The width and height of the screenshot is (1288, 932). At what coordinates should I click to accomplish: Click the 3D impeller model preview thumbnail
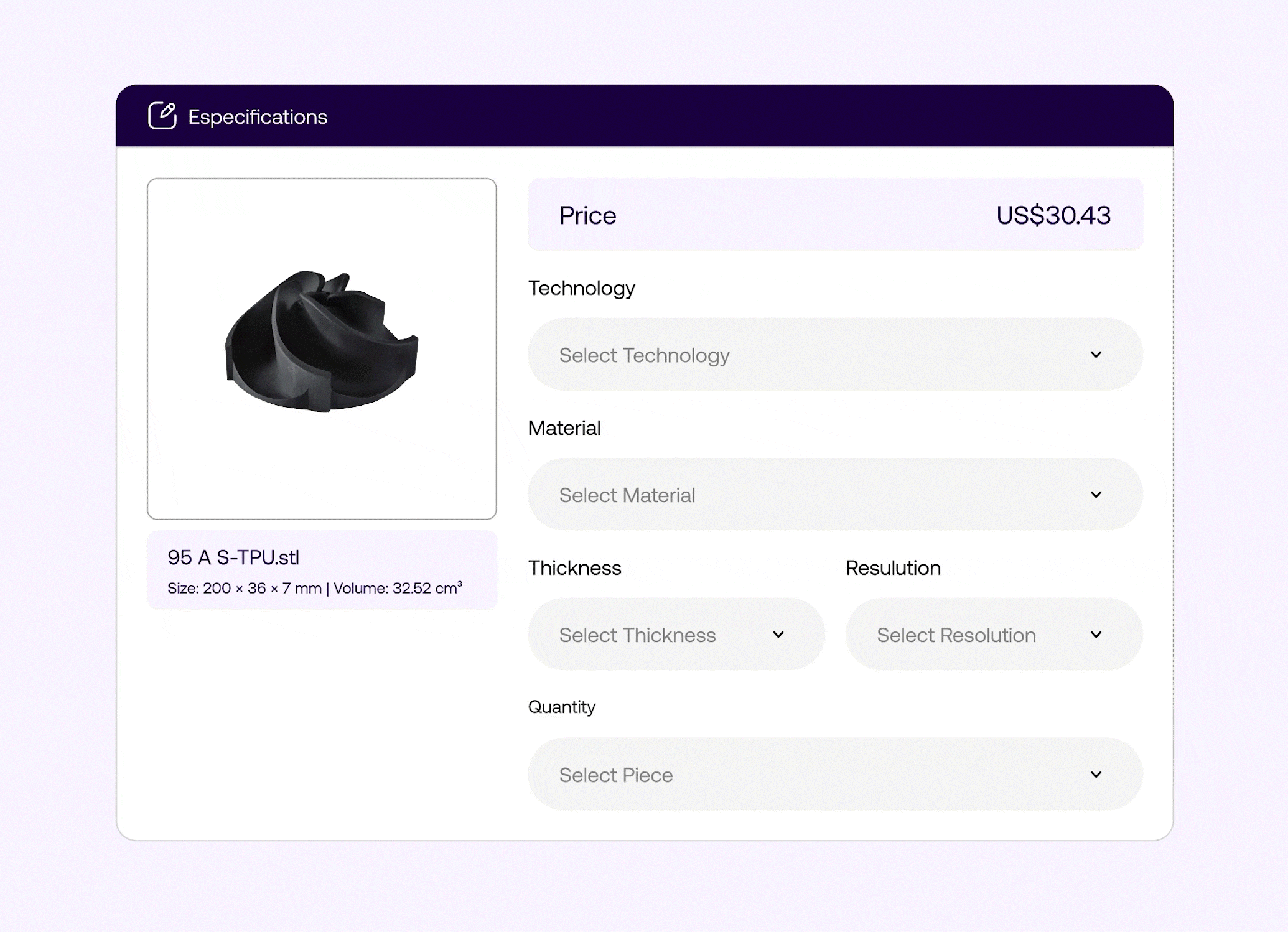(322, 348)
